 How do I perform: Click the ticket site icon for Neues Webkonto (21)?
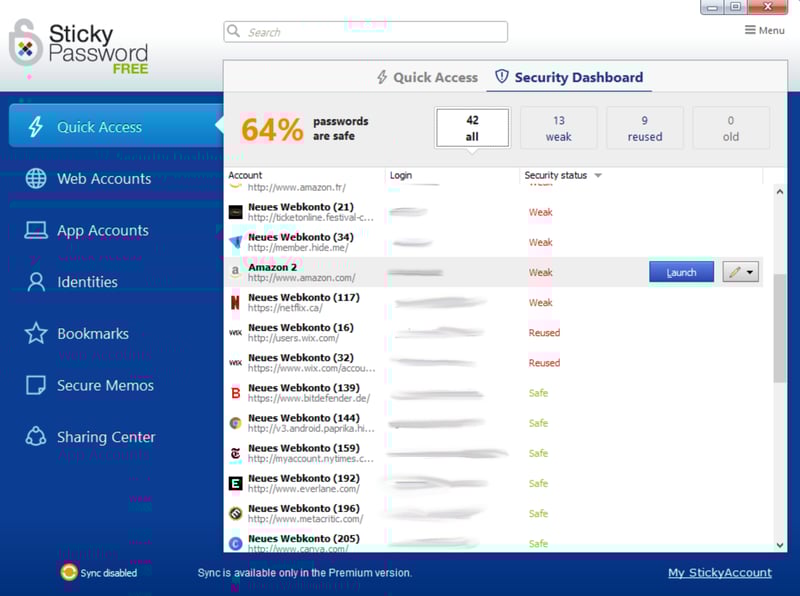click(235, 212)
